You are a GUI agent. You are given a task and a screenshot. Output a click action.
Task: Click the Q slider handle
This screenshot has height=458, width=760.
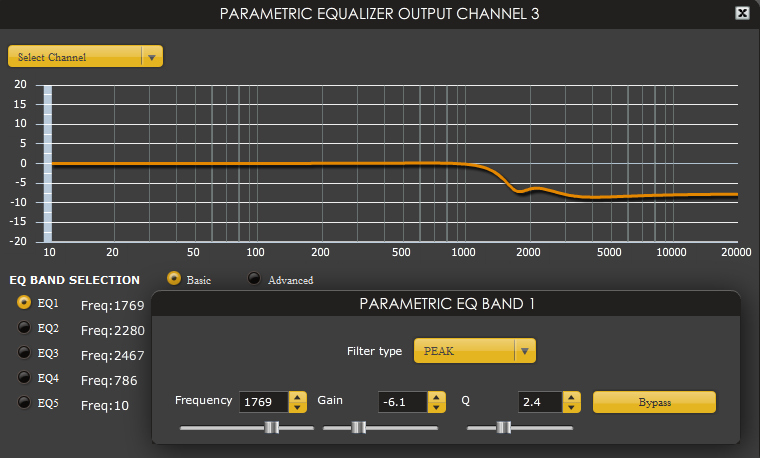click(x=504, y=427)
